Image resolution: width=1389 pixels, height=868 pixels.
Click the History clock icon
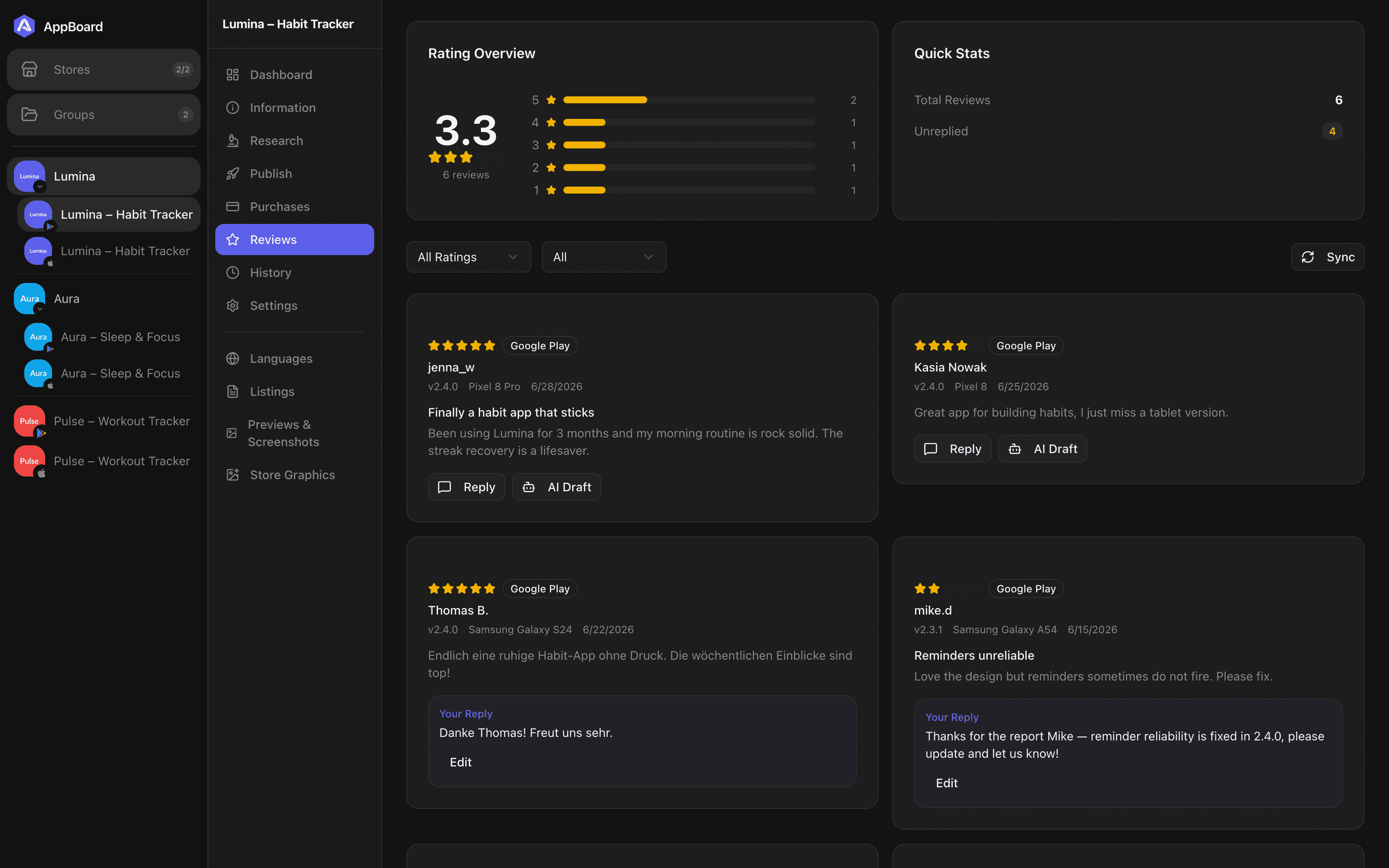click(x=233, y=273)
